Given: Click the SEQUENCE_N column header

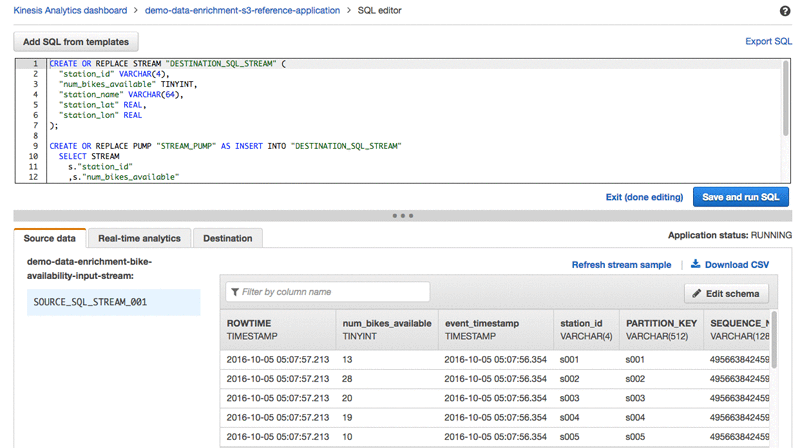Looking at the screenshot, I should tap(737, 330).
